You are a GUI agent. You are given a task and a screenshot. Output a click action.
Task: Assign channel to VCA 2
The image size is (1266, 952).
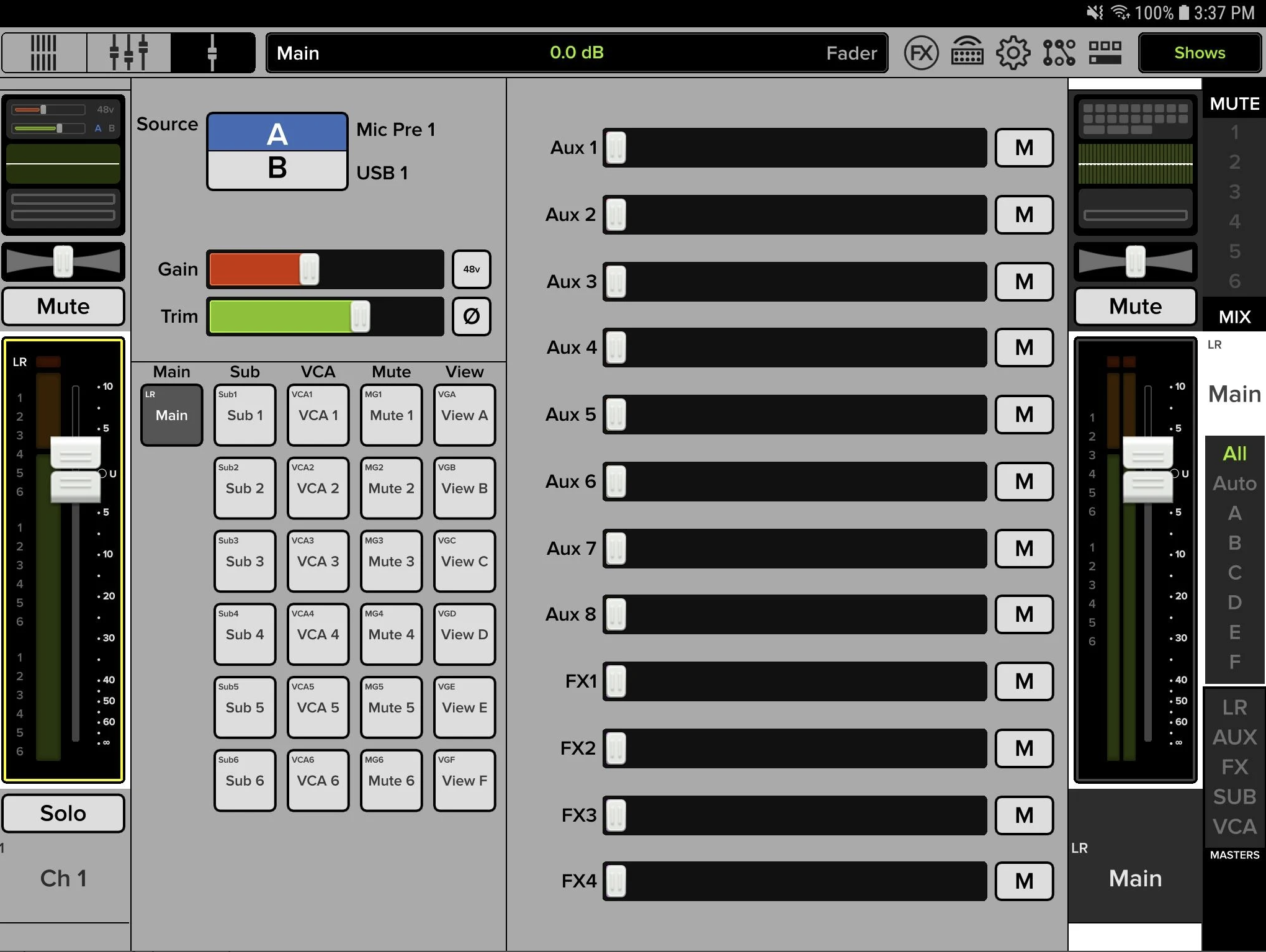point(318,488)
